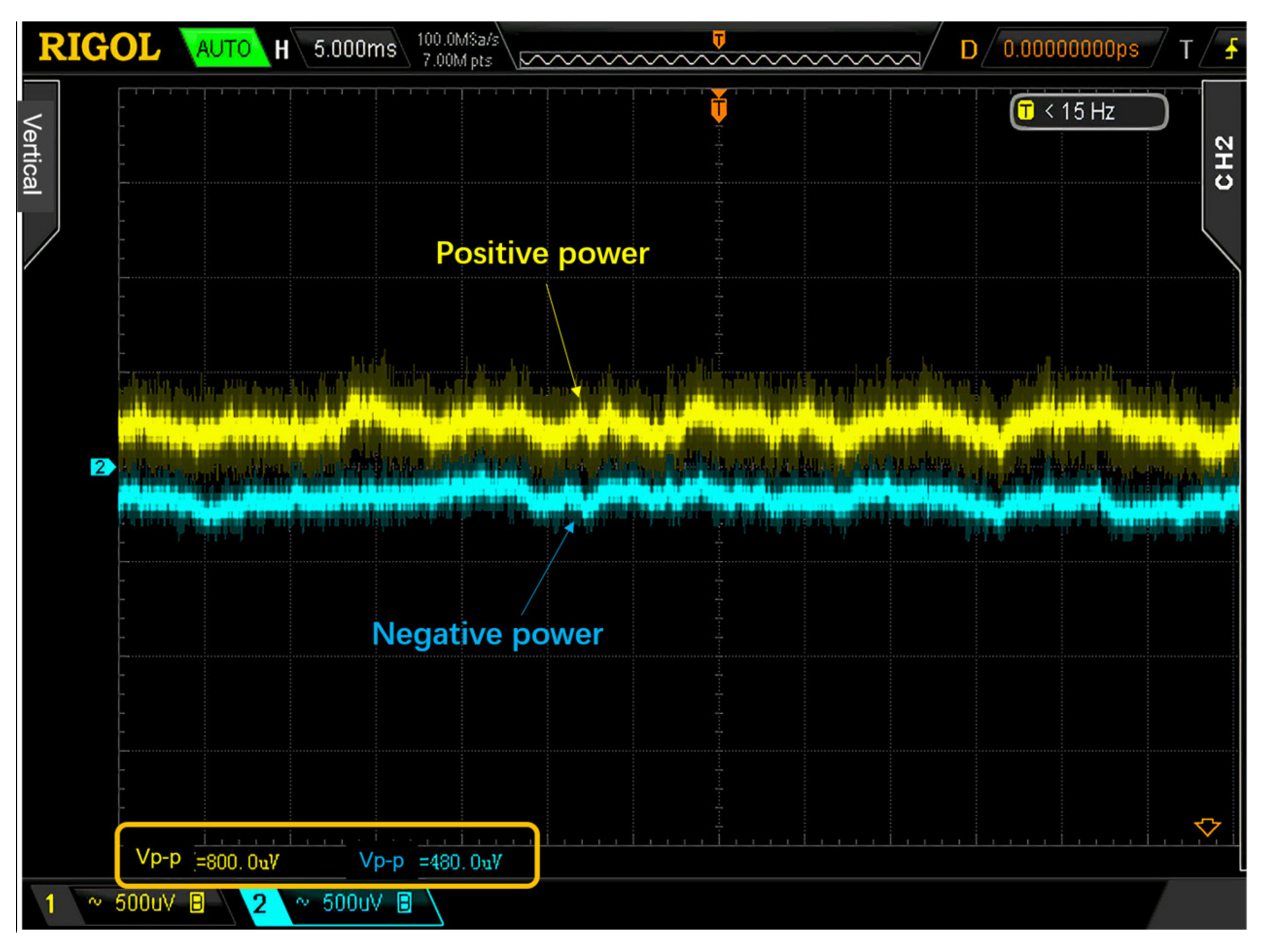The width and height of the screenshot is (1262, 952).
Task: Click the waveform memory overview bar
Action: click(719, 59)
